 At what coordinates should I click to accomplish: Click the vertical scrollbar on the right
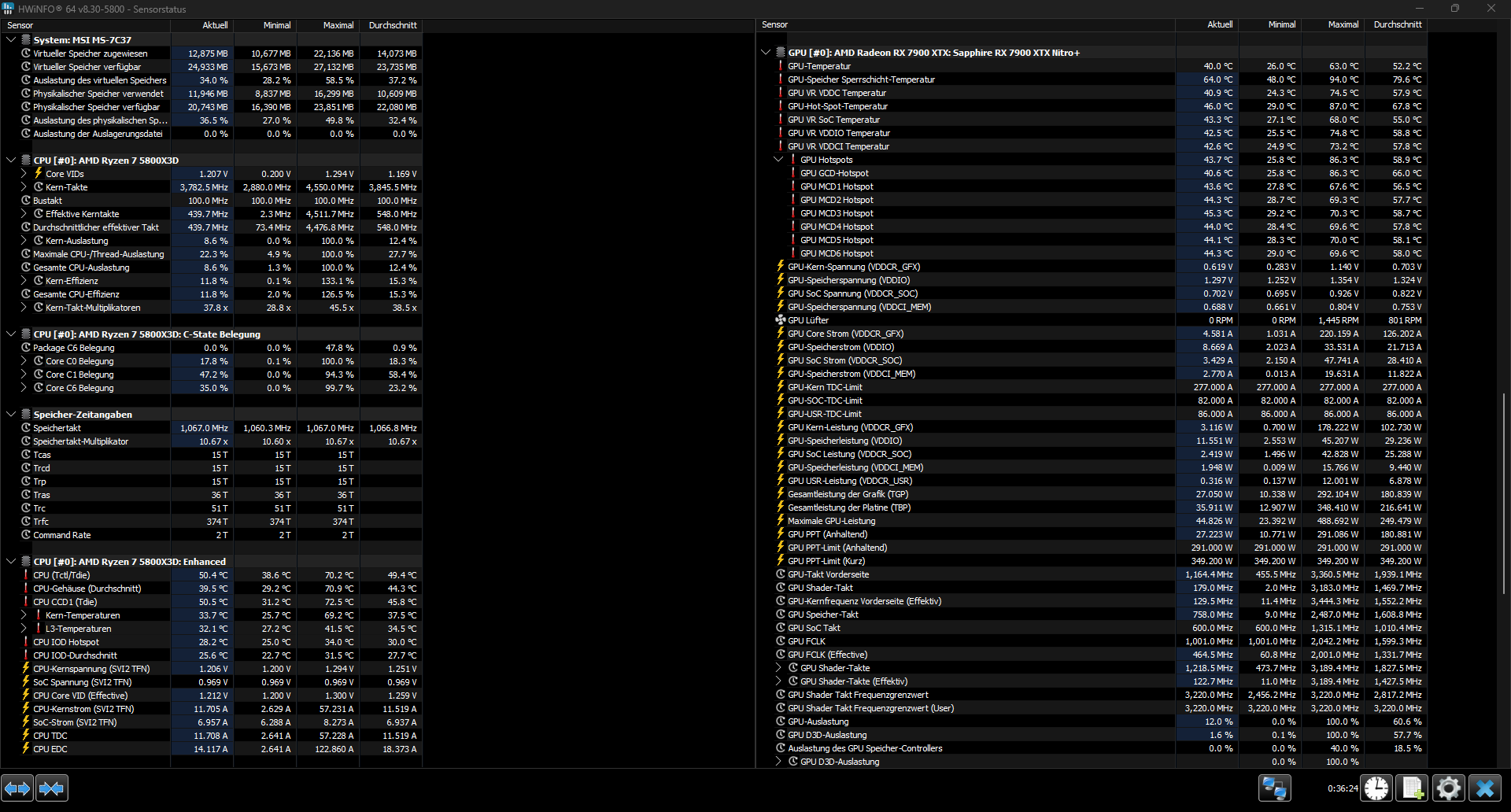[1504, 493]
